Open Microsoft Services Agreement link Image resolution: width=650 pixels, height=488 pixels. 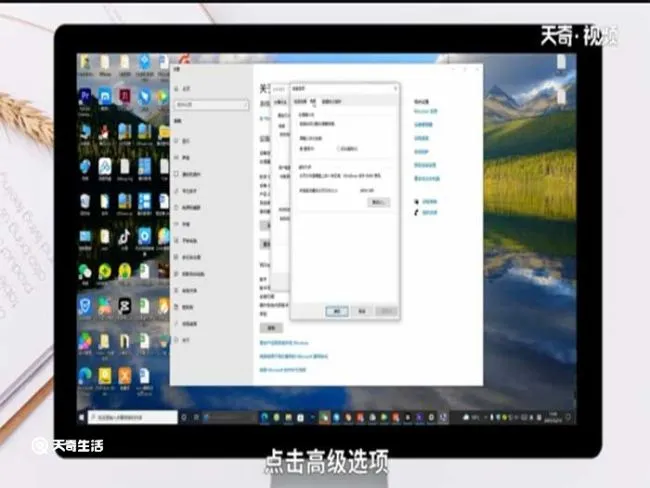pyautogui.click(x=294, y=356)
